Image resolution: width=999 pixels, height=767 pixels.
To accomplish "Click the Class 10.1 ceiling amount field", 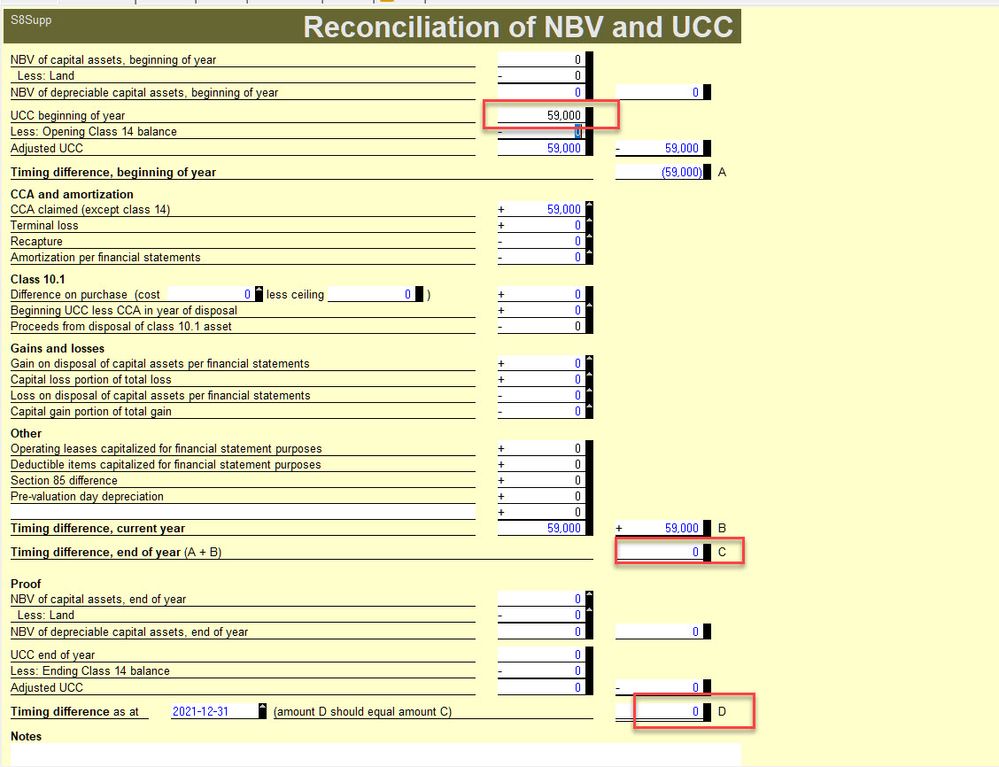I will coord(370,295).
